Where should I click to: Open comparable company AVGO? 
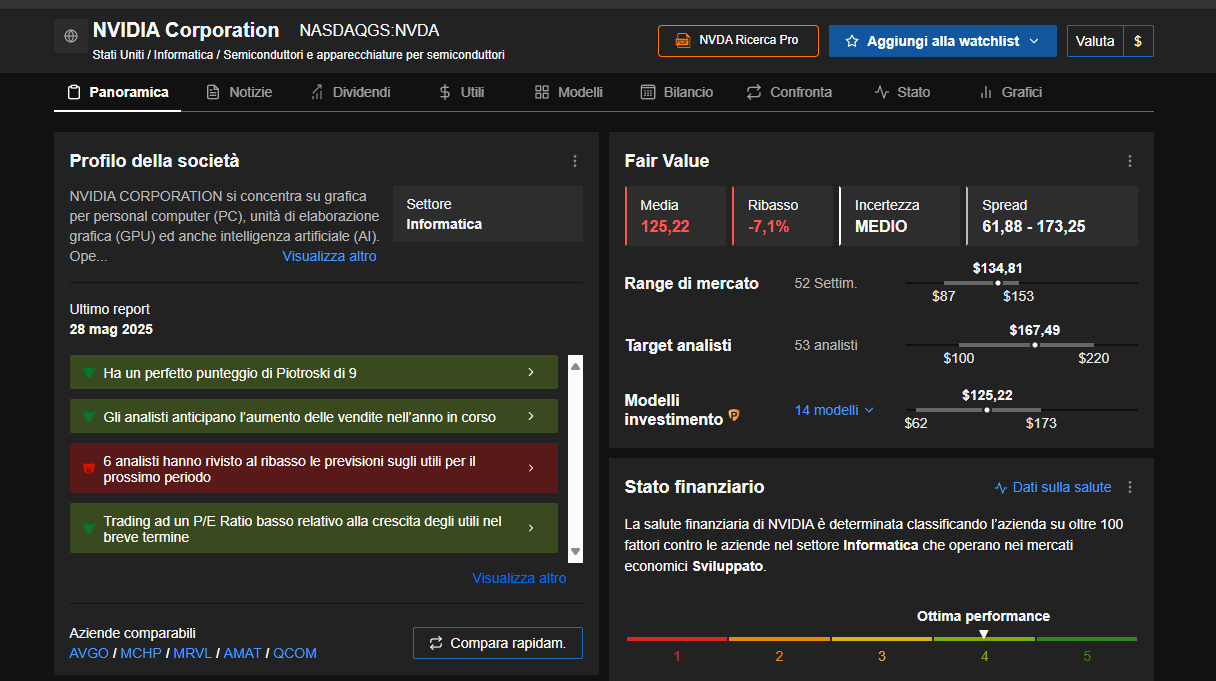pos(89,653)
